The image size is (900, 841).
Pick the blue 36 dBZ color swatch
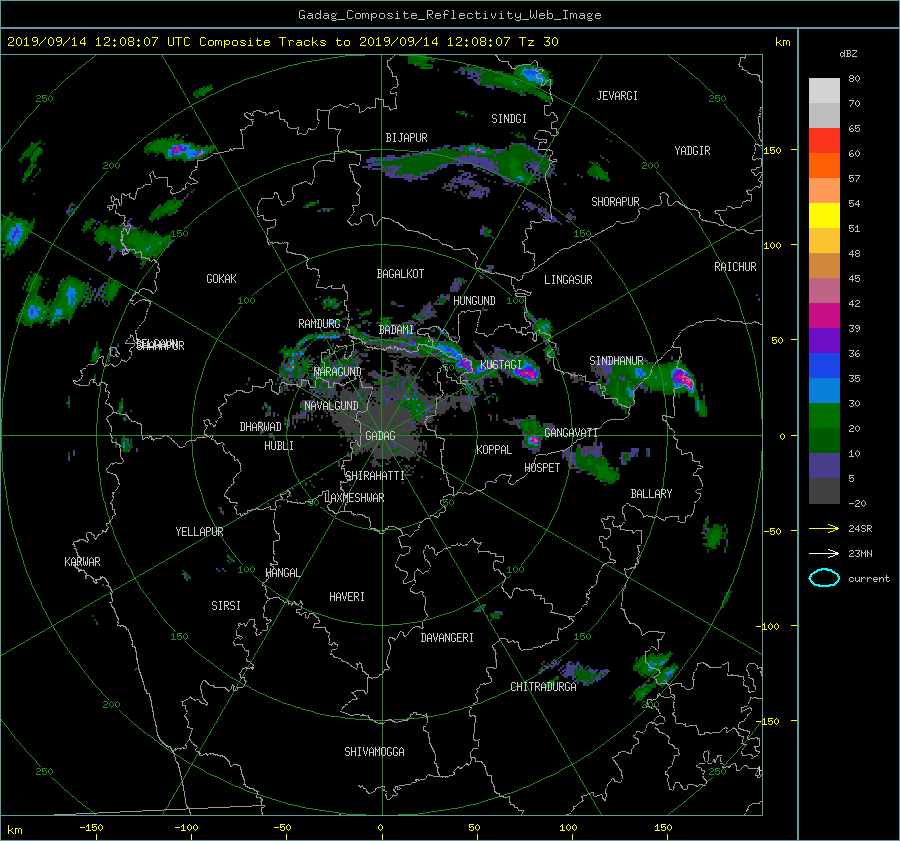pyautogui.click(x=824, y=365)
